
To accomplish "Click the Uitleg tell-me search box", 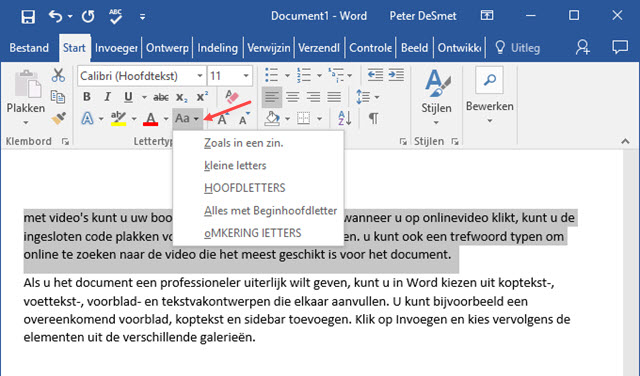I will [x=517, y=48].
